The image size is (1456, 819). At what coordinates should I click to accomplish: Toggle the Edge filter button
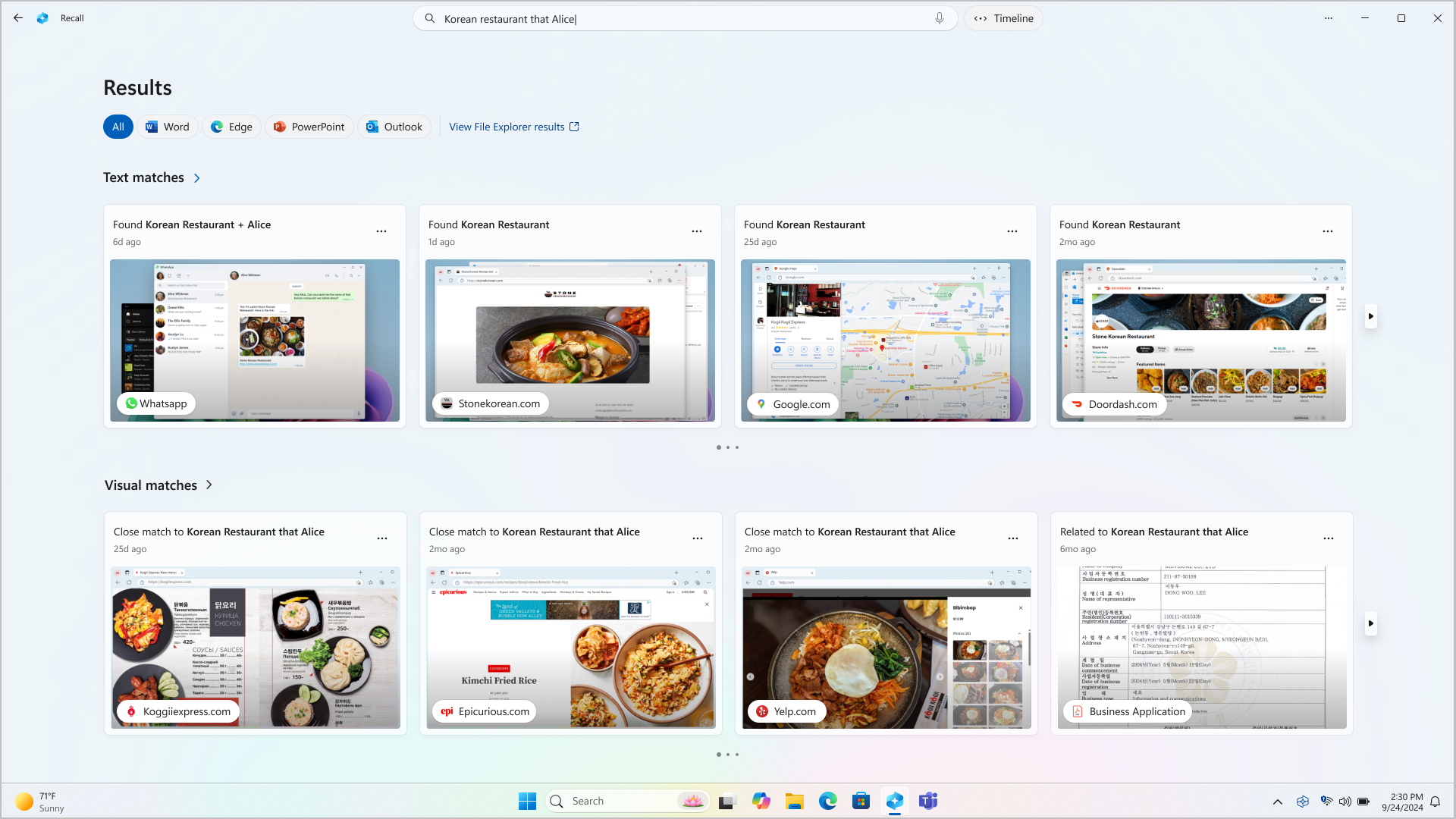click(x=231, y=127)
